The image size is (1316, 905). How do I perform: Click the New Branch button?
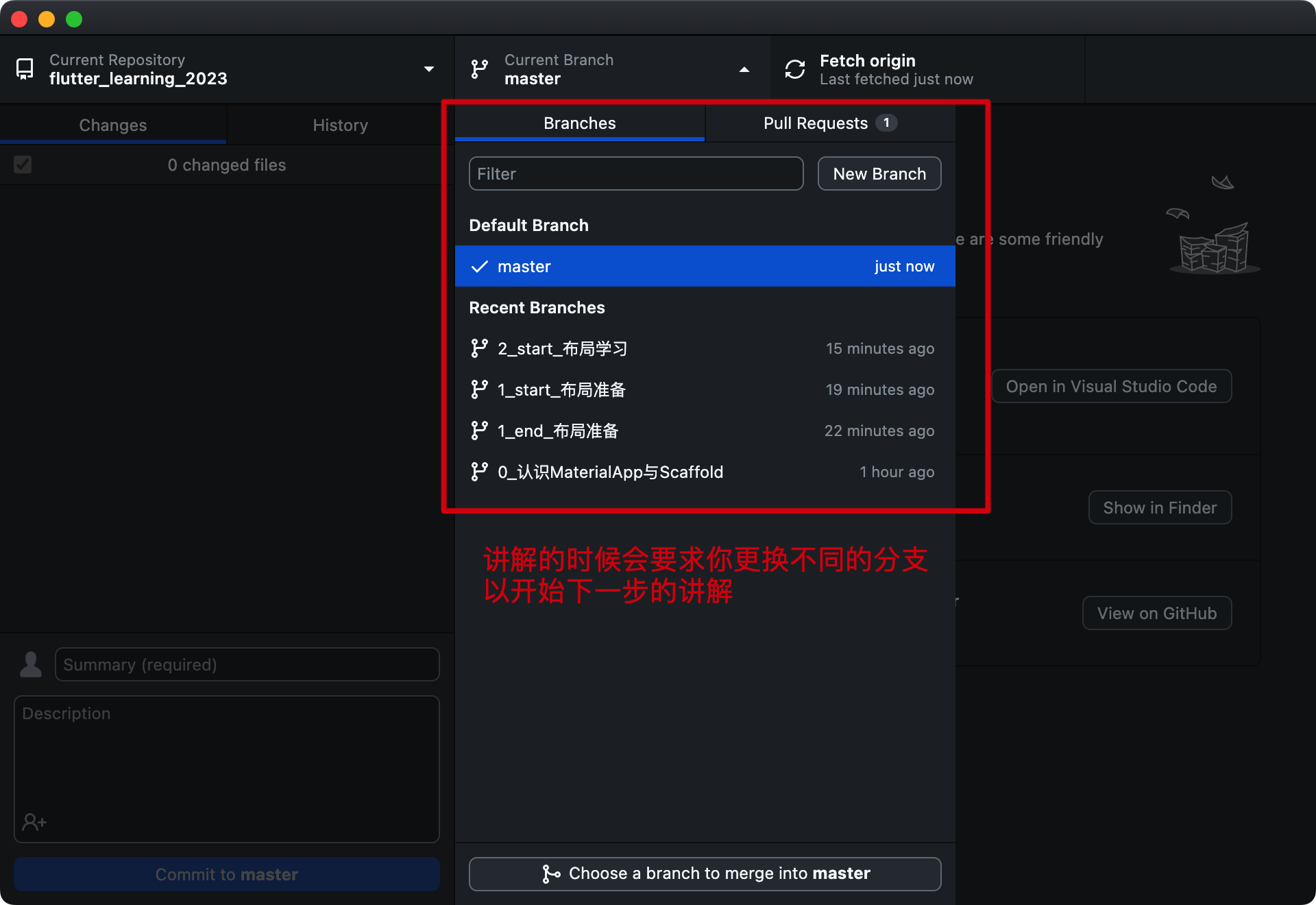[x=879, y=174]
